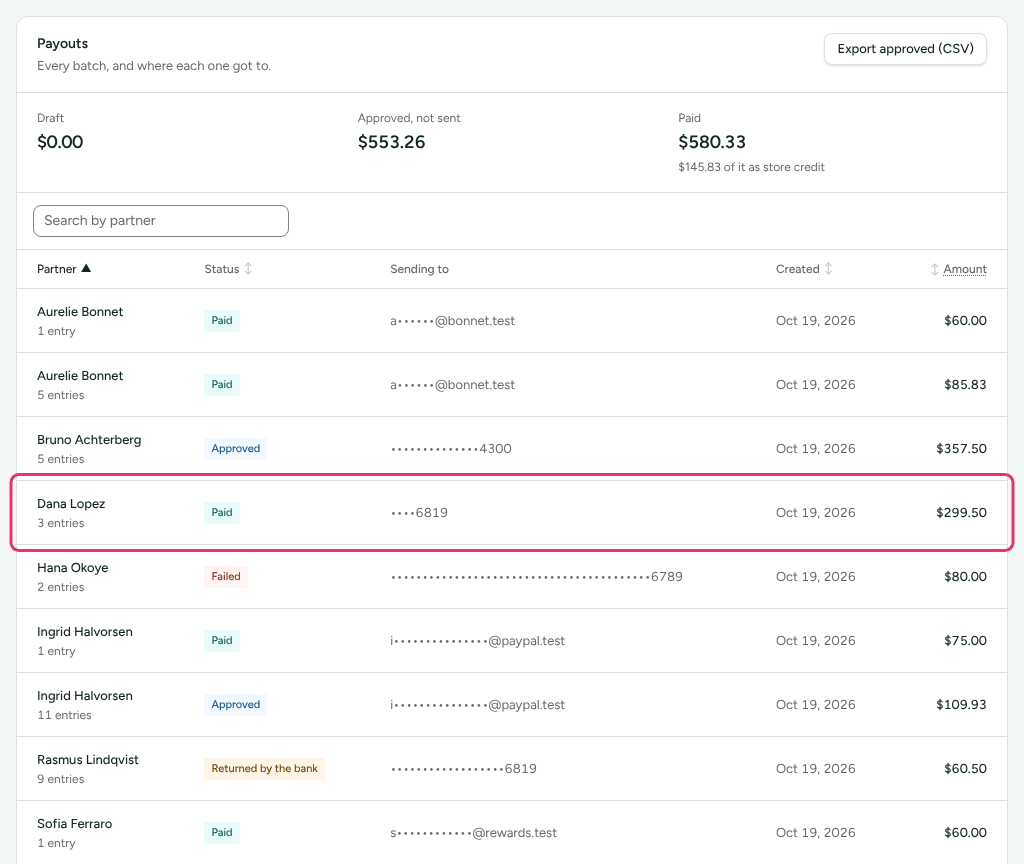The image size is (1024, 864).
Task: Open Aurelie Bonnet's 1 entry payout row
Action: point(512,321)
